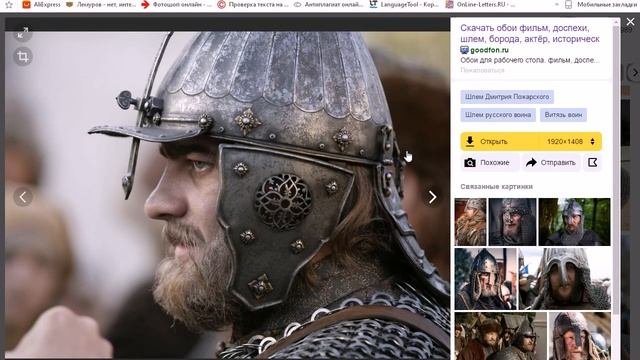This screenshot has height=360, width=640.
Task: Select the Витязь воин tag
Action: click(x=563, y=115)
